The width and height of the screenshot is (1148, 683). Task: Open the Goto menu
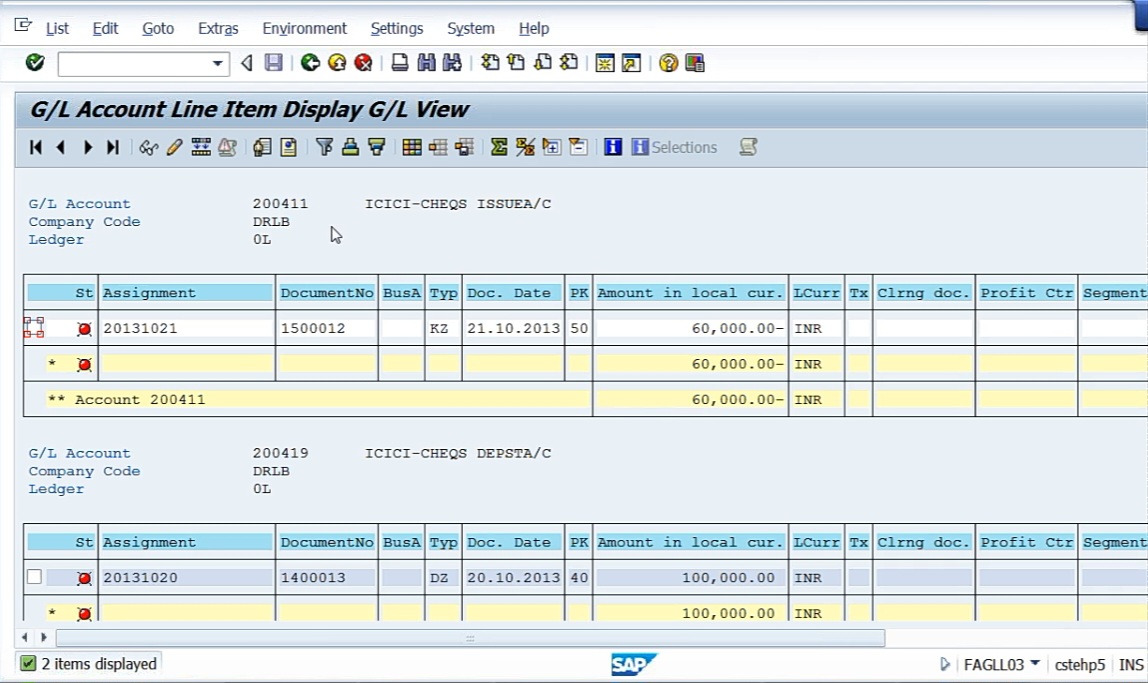click(157, 29)
